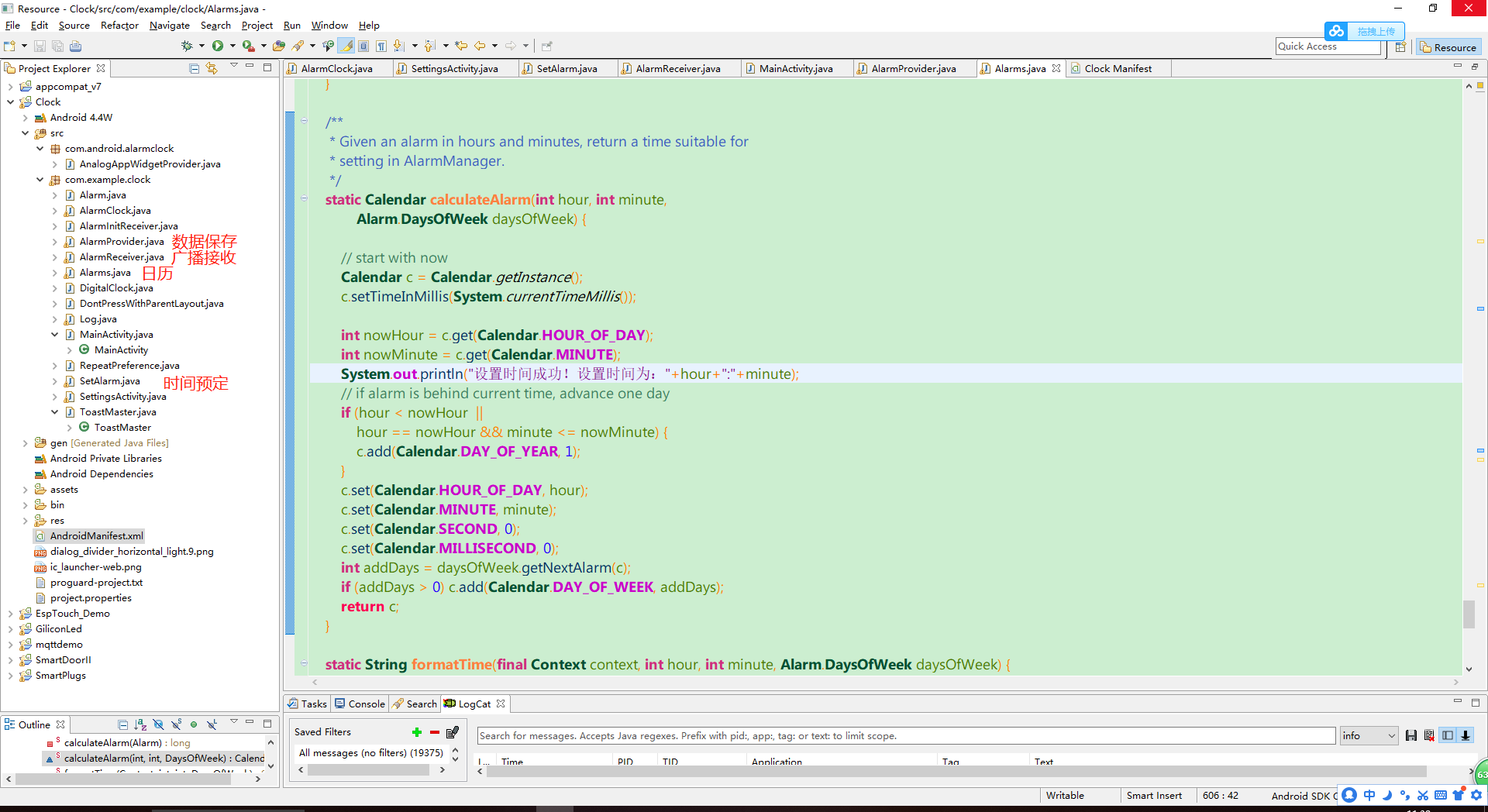Expand the res folder
Screen dimensions: 1488x812
[25, 520]
